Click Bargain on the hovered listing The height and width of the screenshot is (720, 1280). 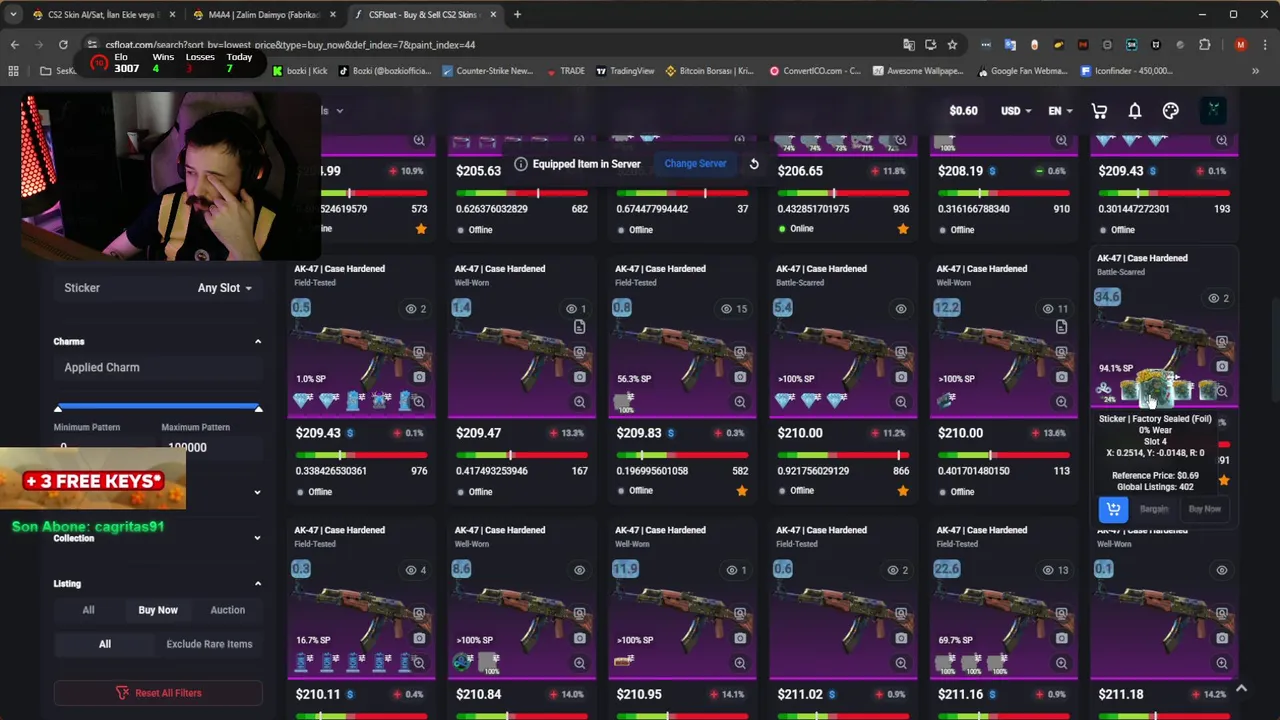pos(1154,509)
